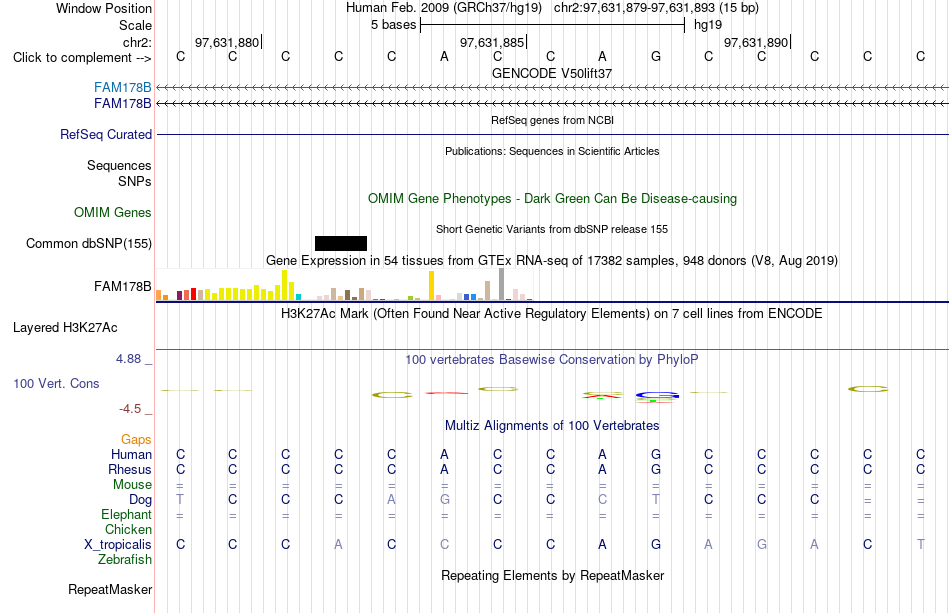
Task: Click the light-blue FAM178B GENCODE track label
Action: coord(122,87)
